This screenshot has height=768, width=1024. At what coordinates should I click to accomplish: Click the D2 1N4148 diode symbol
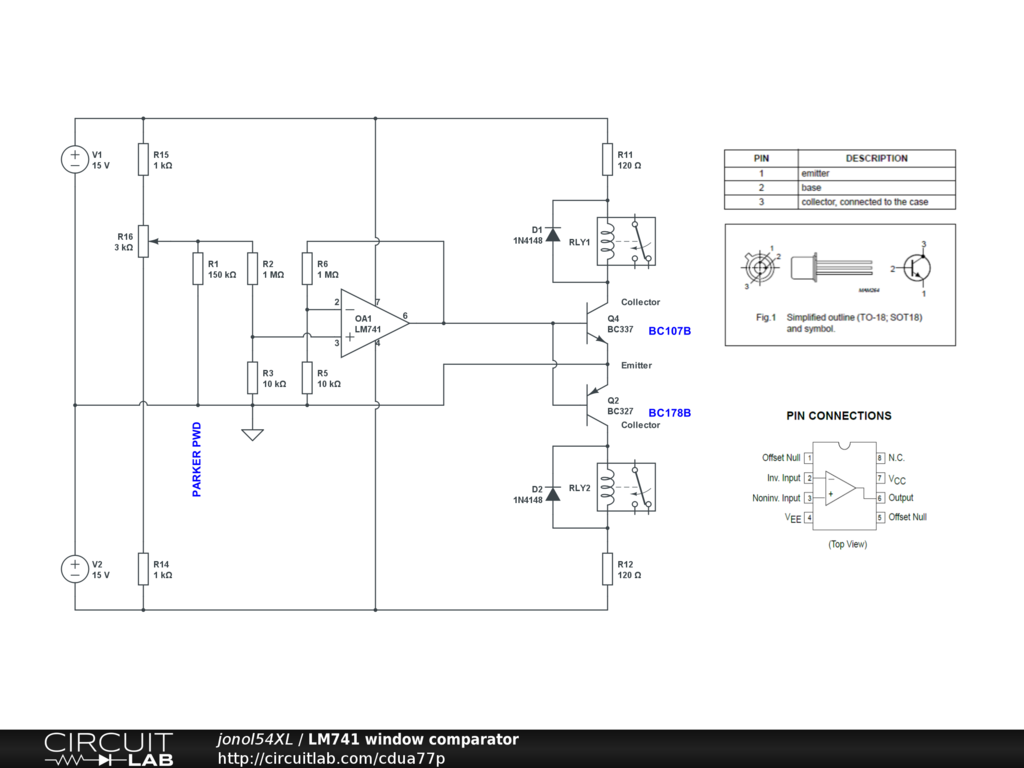[x=552, y=494]
